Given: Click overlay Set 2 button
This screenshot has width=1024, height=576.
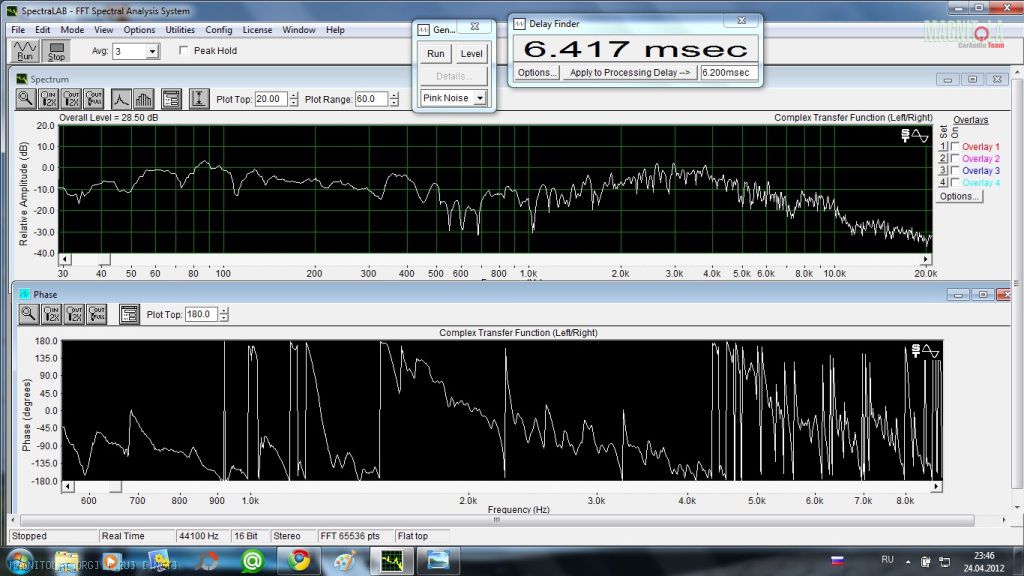Looking at the screenshot, I should (x=942, y=159).
